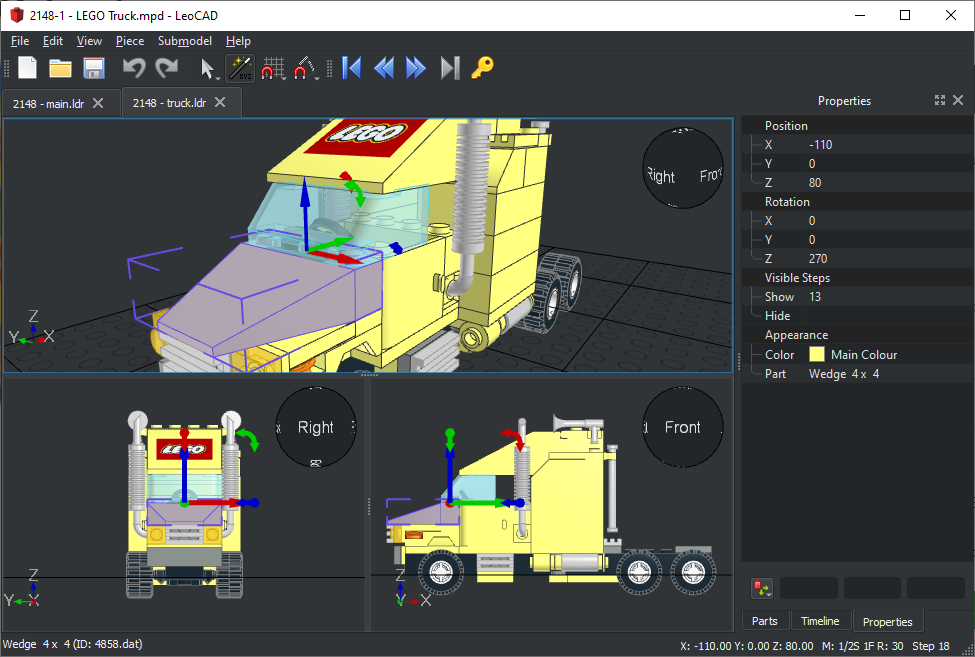Image resolution: width=975 pixels, height=657 pixels.
Task: Switch to the Timeline tab
Action: tap(820, 621)
